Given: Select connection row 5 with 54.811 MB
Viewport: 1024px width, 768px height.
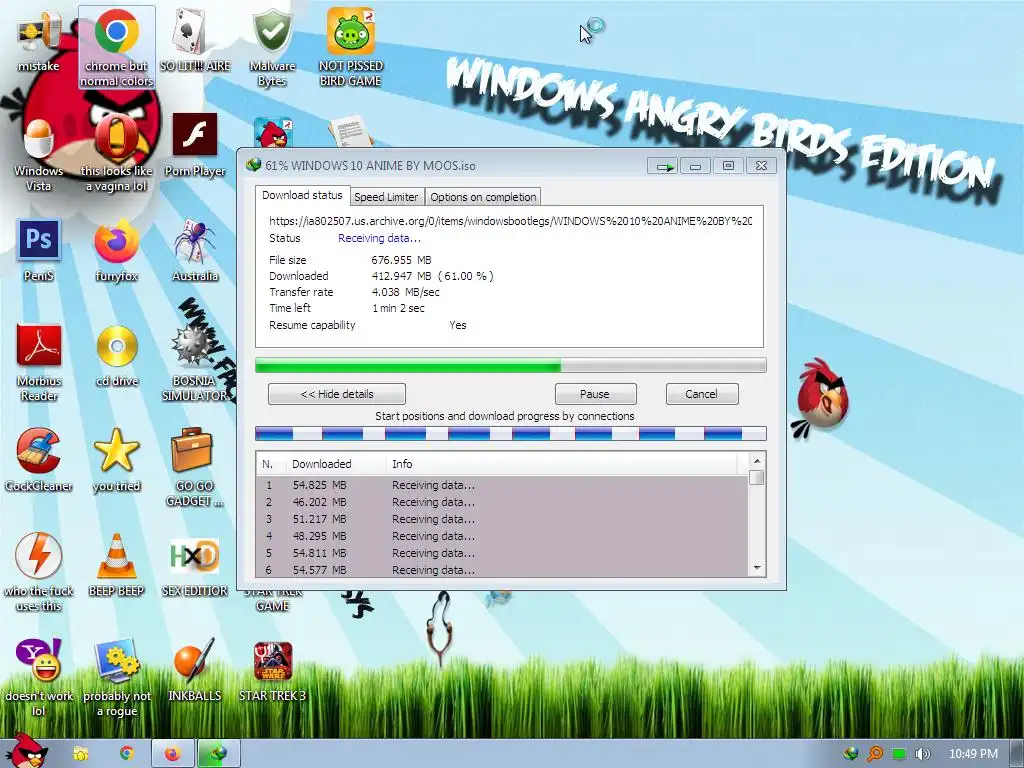Looking at the screenshot, I should pyautogui.click(x=502, y=553).
